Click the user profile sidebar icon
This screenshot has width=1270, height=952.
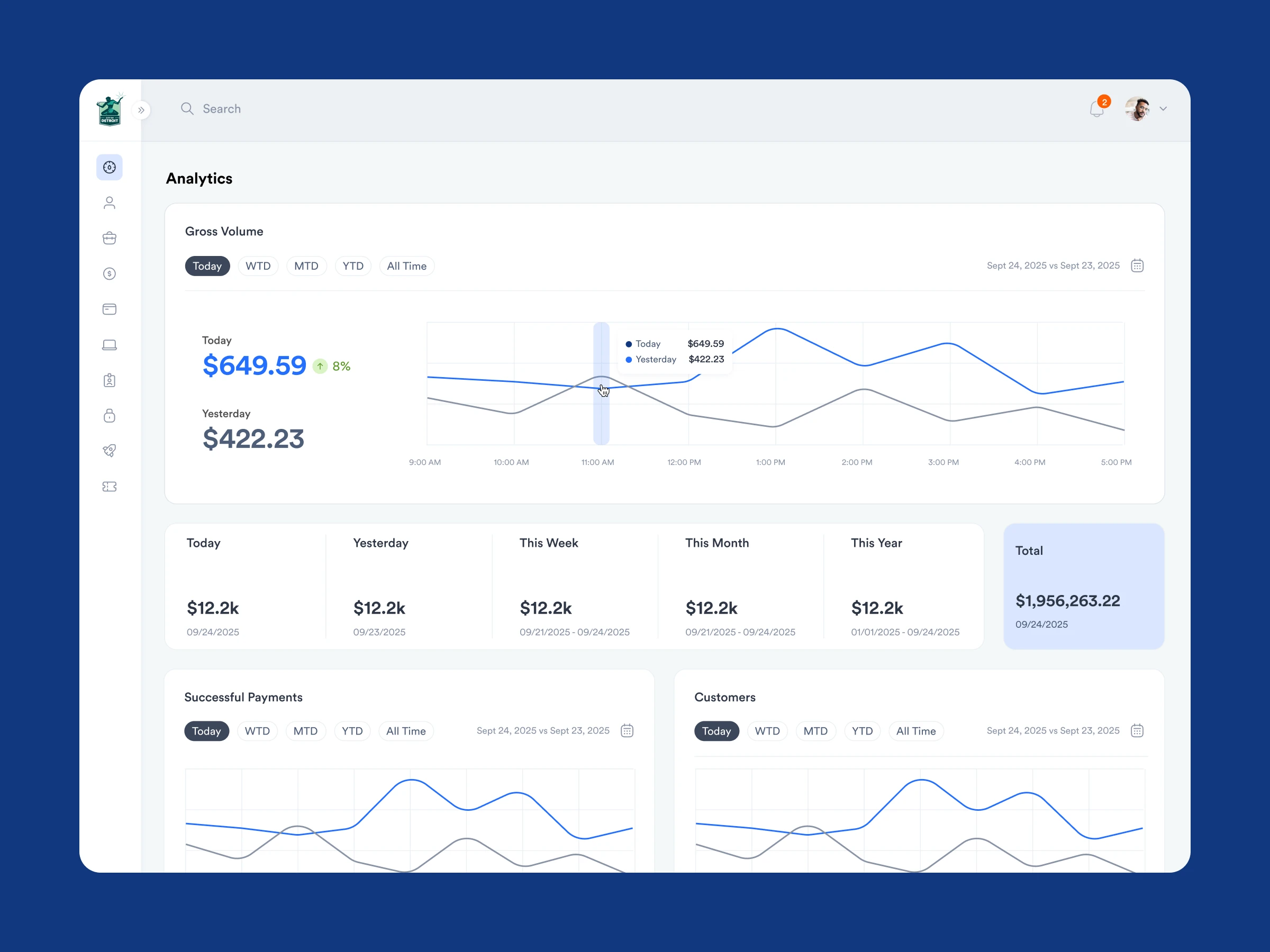tap(109, 203)
